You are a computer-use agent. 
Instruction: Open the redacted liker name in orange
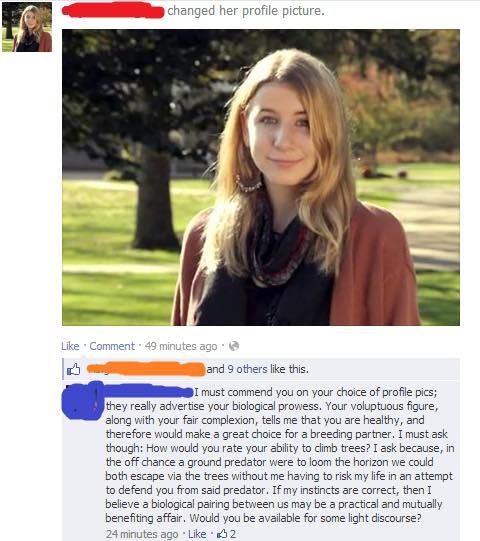[x=146, y=369]
